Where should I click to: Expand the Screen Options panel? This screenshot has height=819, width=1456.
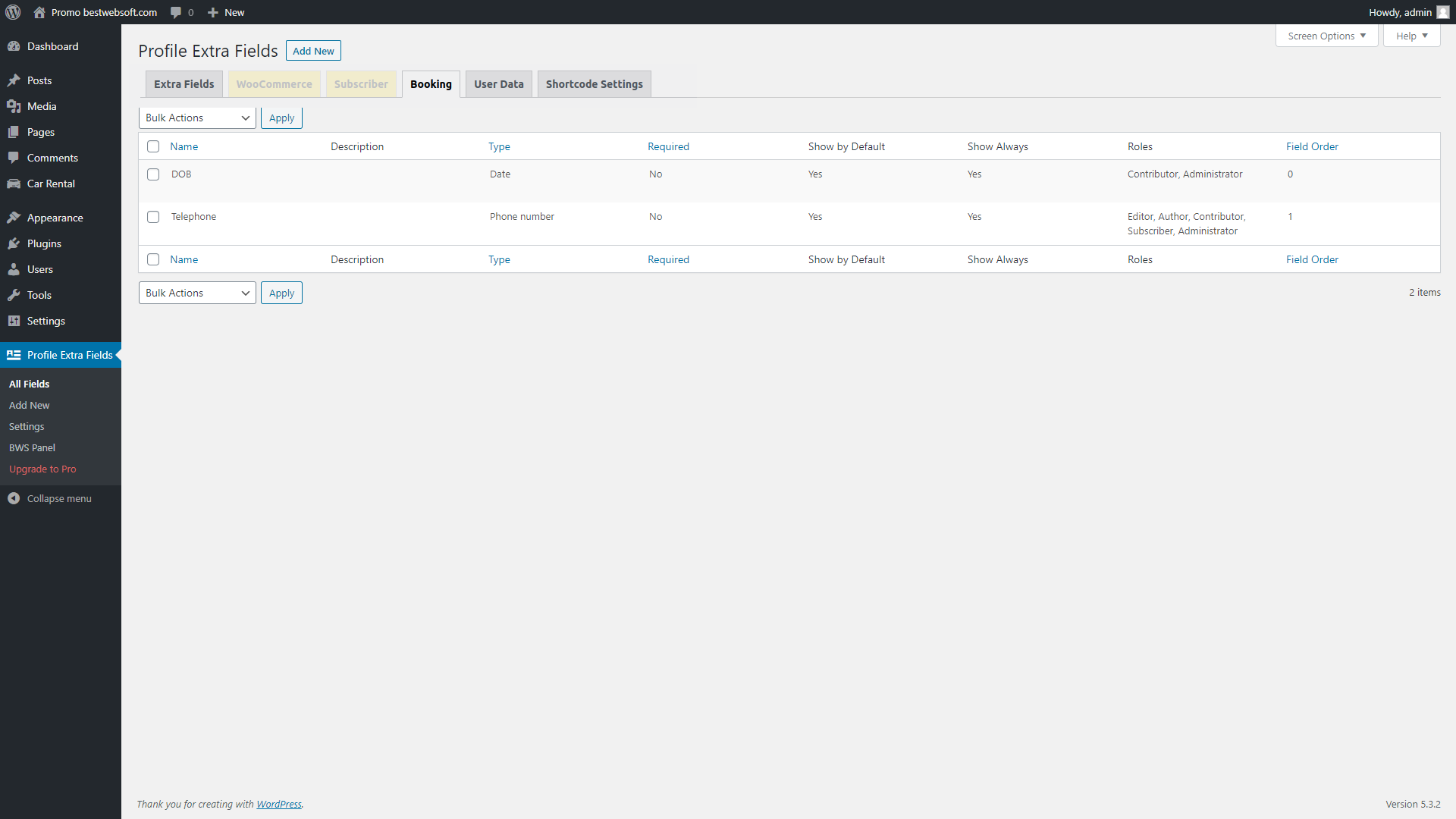click(1326, 36)
